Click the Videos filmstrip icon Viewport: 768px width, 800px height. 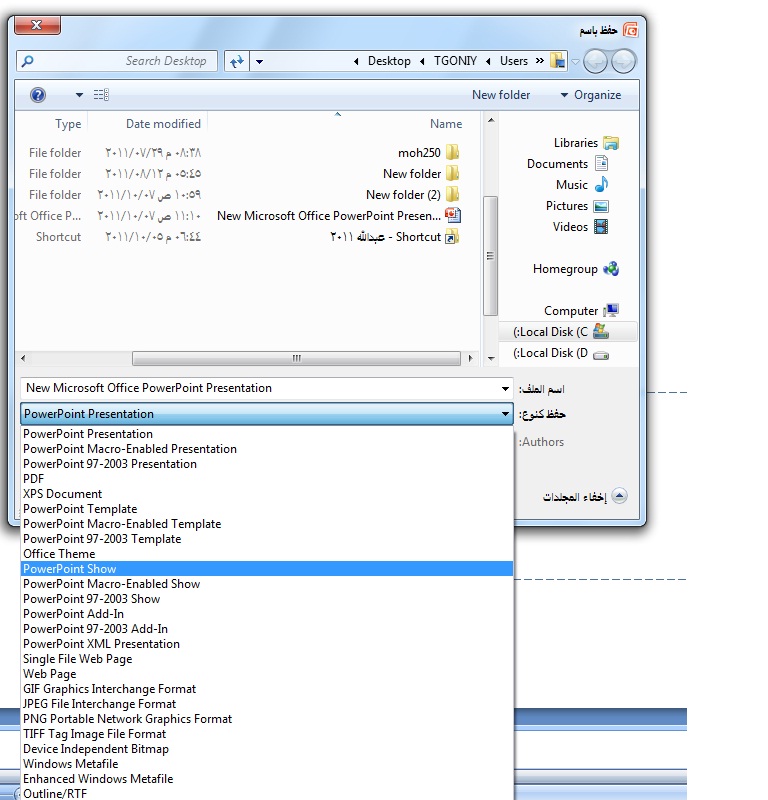click(x=602, y=227)
